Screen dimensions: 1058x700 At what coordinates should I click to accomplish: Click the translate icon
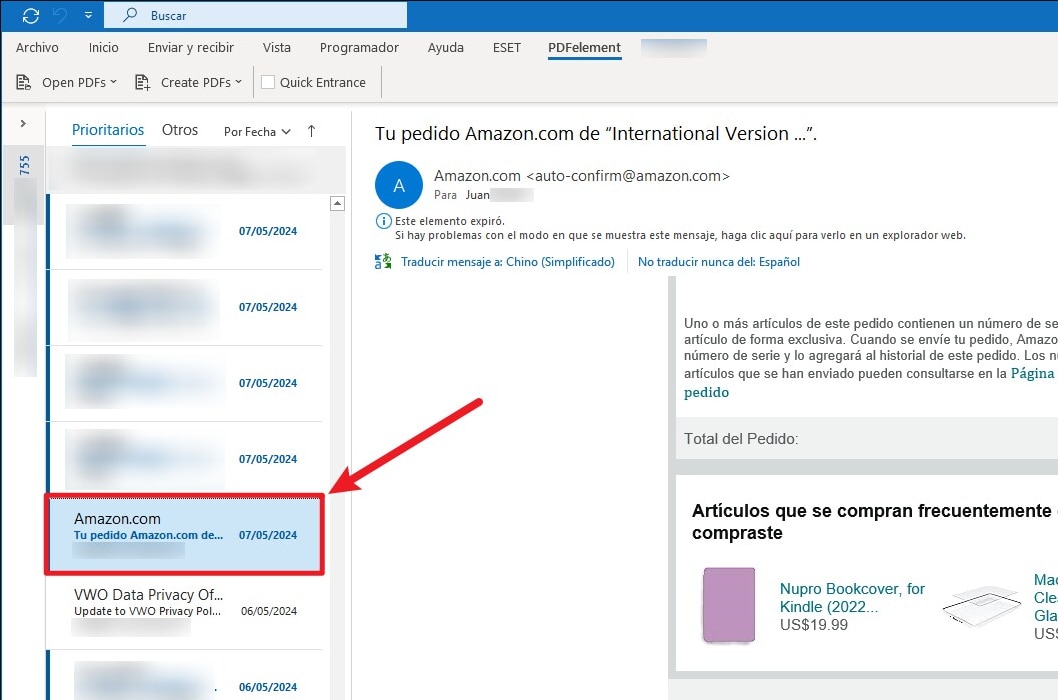(x=383, y=261)
